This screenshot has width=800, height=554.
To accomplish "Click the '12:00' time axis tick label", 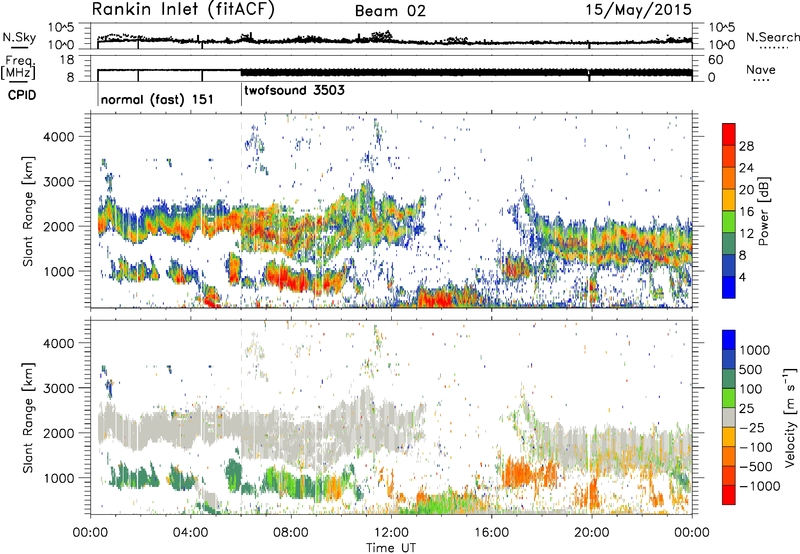I will pos(391,533).
